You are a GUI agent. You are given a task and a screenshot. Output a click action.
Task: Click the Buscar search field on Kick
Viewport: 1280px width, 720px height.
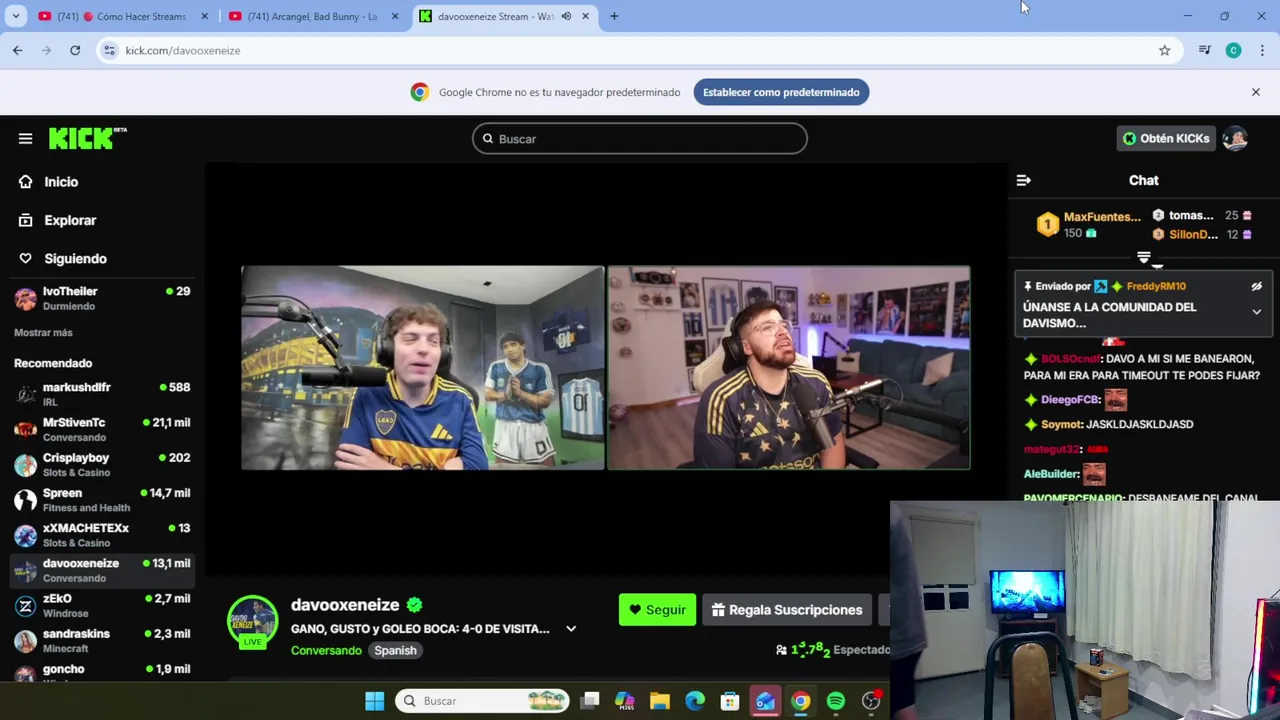tap(640, 139)
